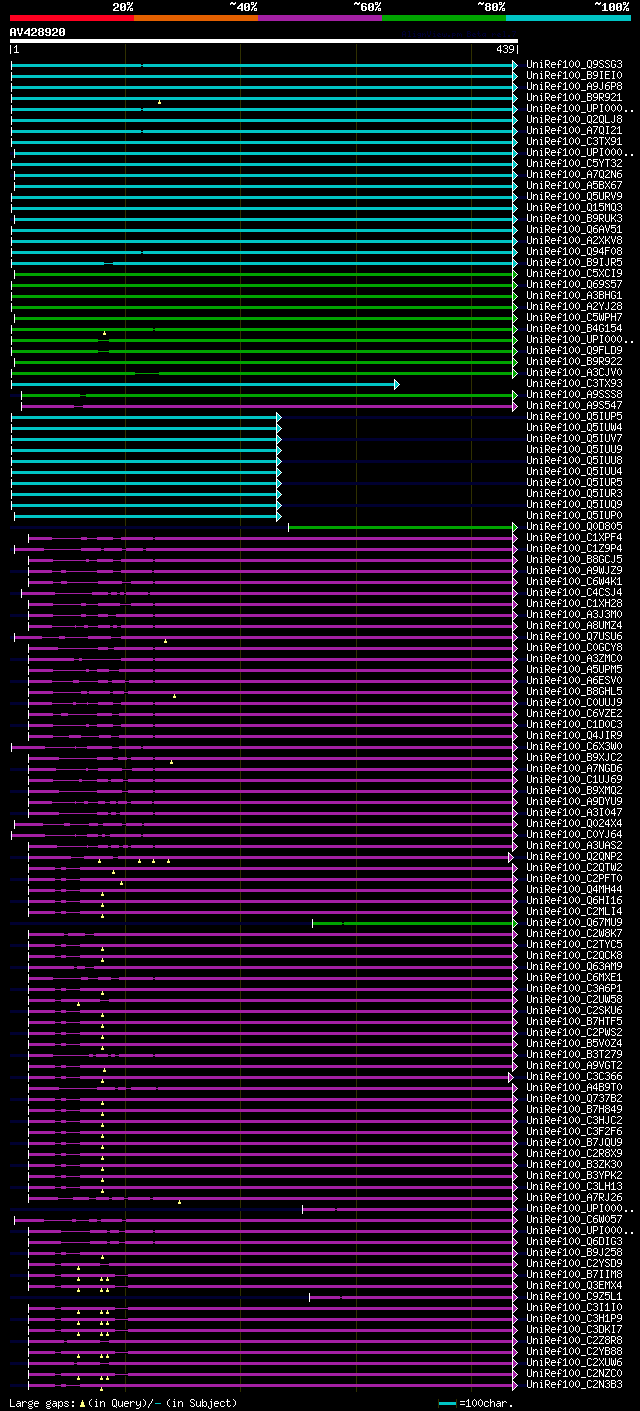Click the orange ~40% identity legend segment
This screenshot has height=1411, width=640.
pos(196,17)
